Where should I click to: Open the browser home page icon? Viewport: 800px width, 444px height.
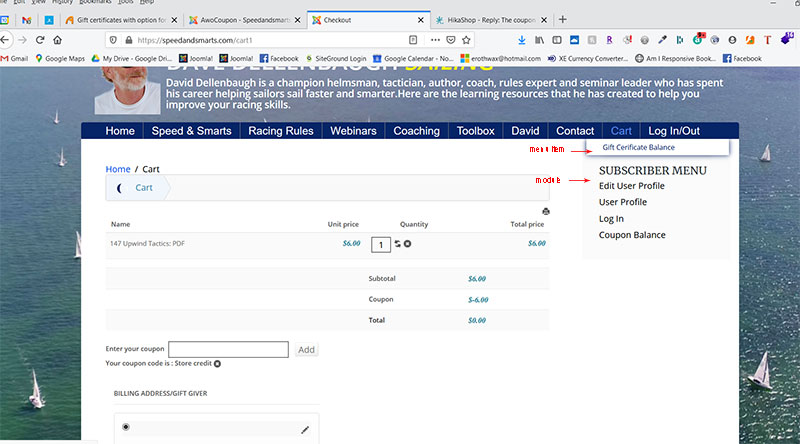coord(58,40)
